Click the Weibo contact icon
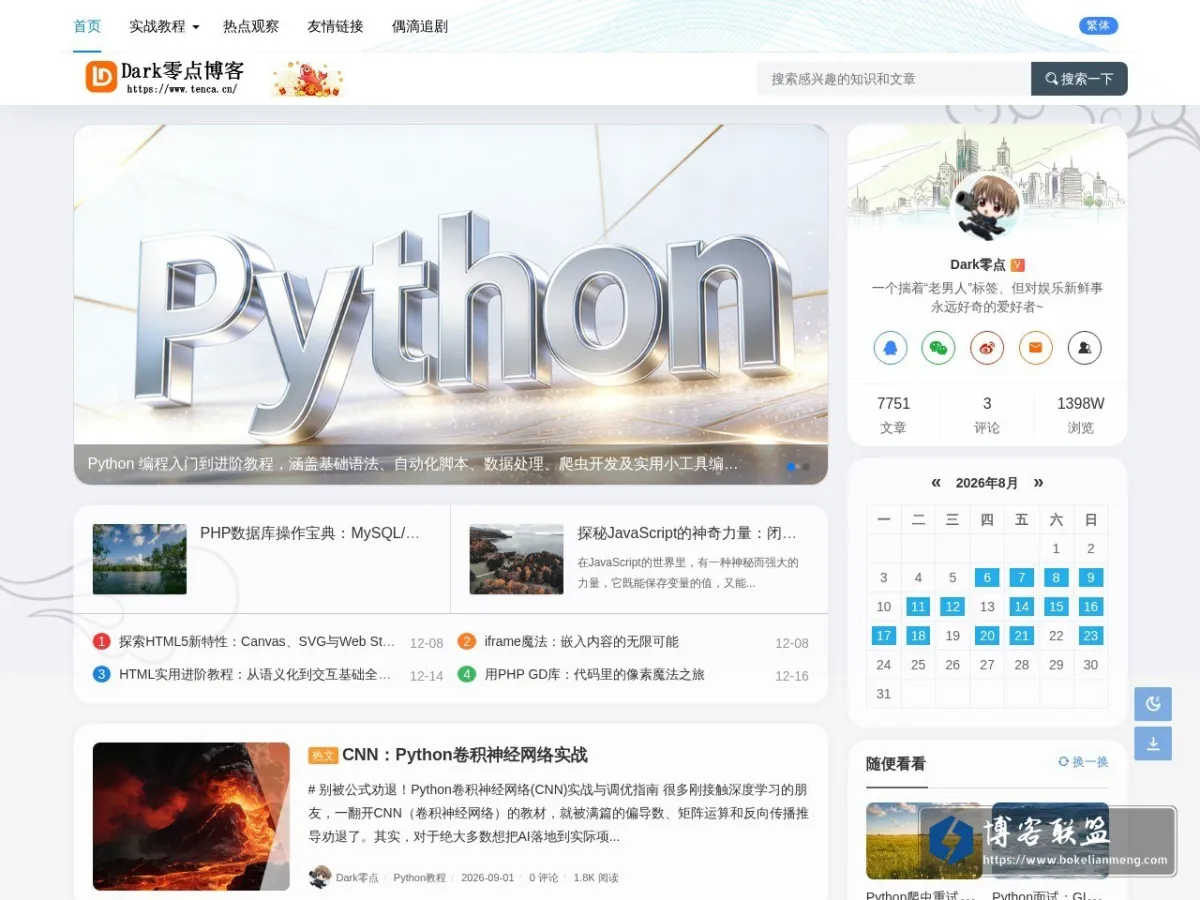The width and height of the screenshot is (1200, 900). [x=987, y=348]
